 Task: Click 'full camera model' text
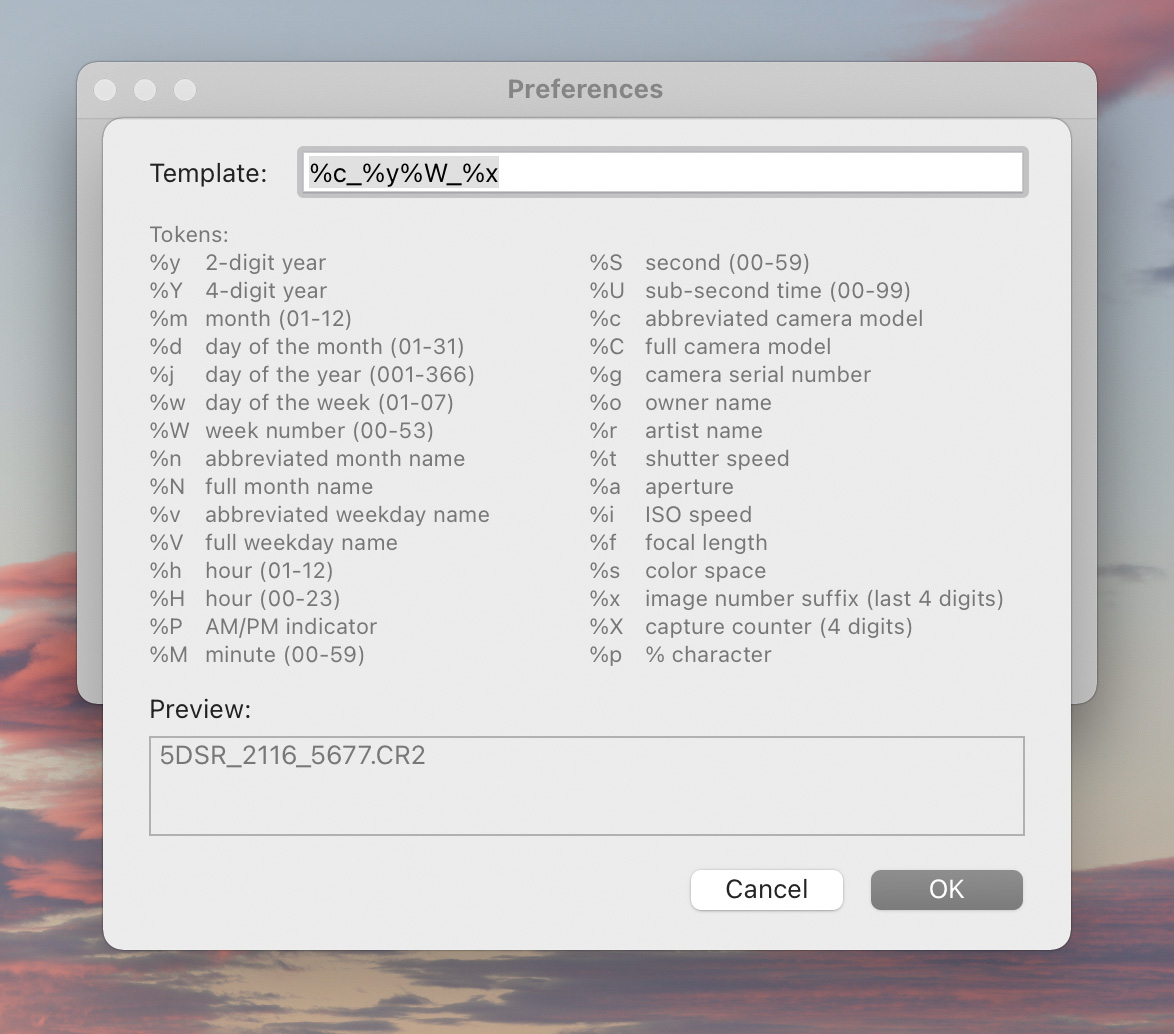point(738,347)
